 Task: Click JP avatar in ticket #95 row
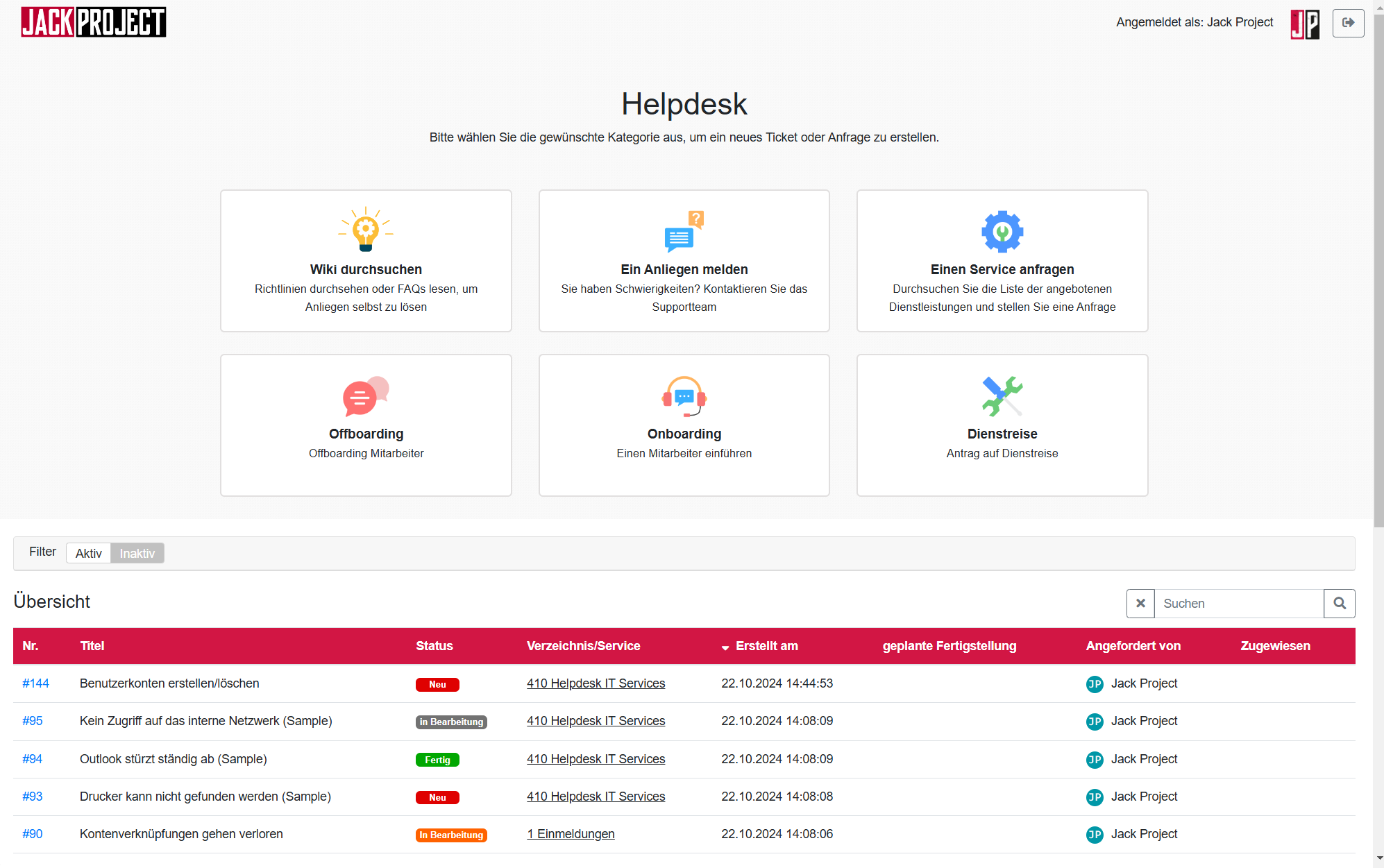click(1095, 722)
